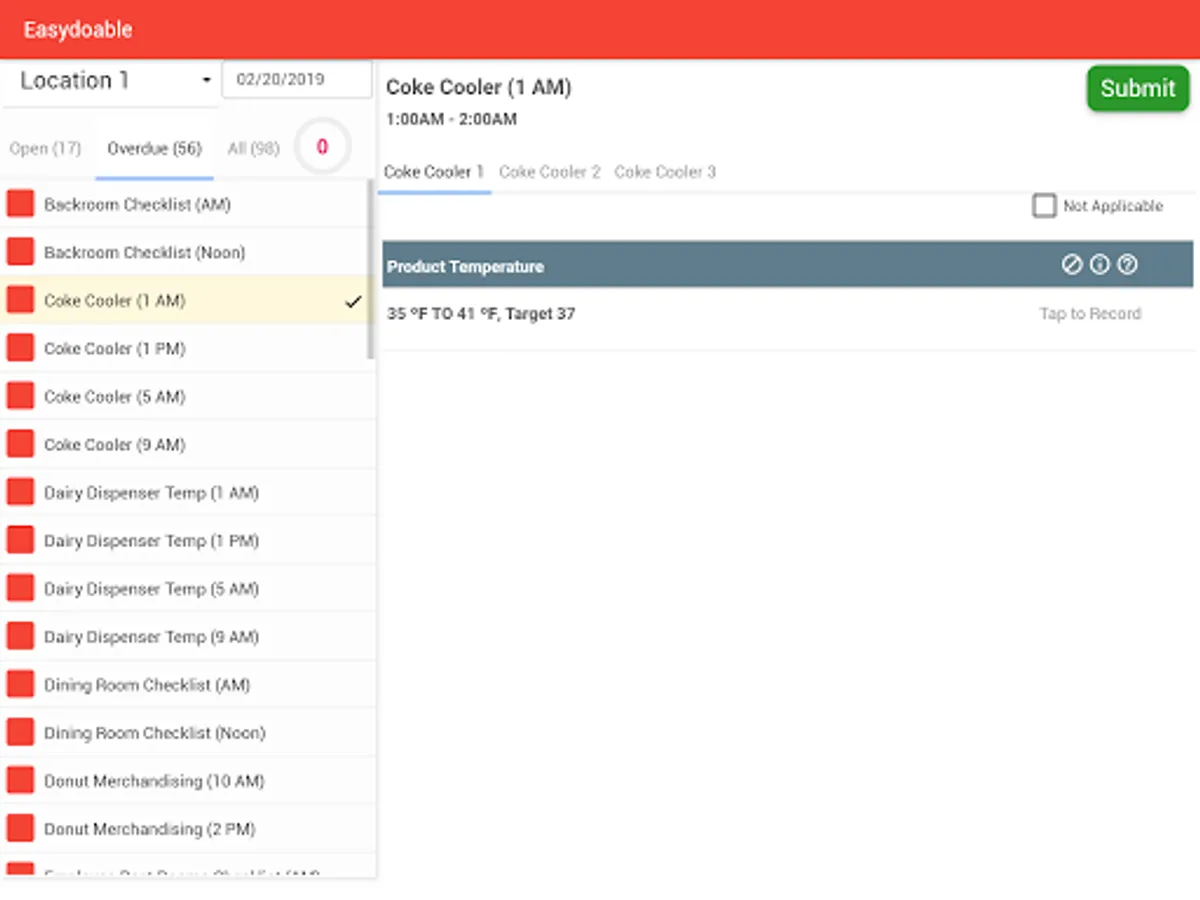1200x900 pixels.
Task: Tap to Record product temperature
Action: [x=1090, y=314]
